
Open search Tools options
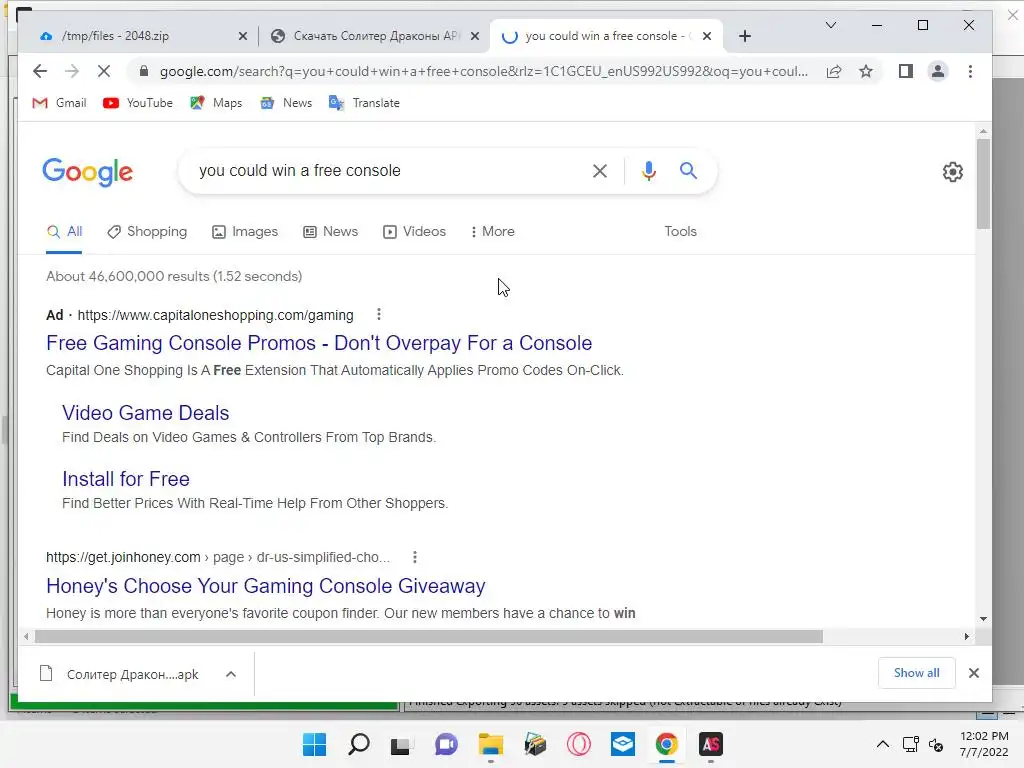click(x=680, y=231)
